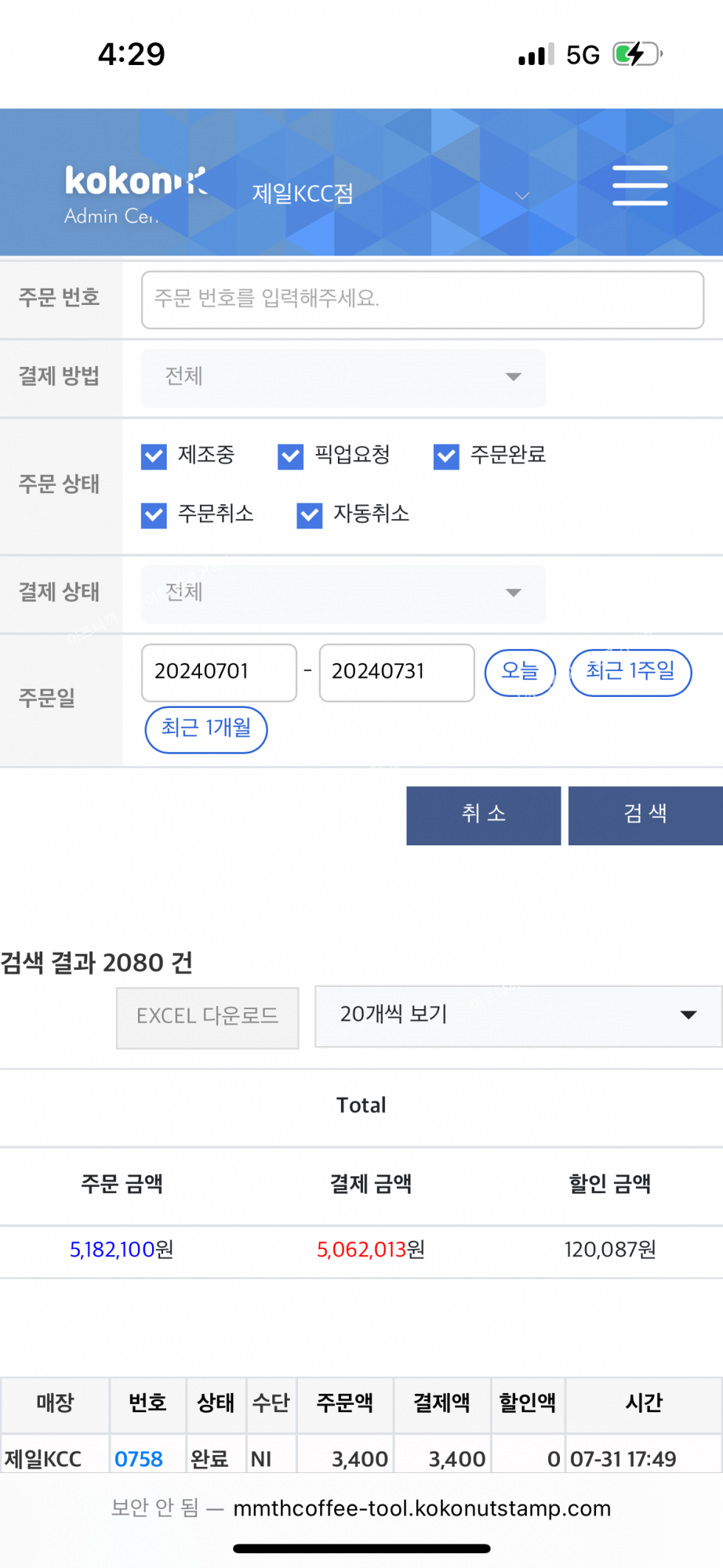Screen dimensions: 723x1568
Task: Disable the 자동취소 checkbox
Action: tap(310, 515)
